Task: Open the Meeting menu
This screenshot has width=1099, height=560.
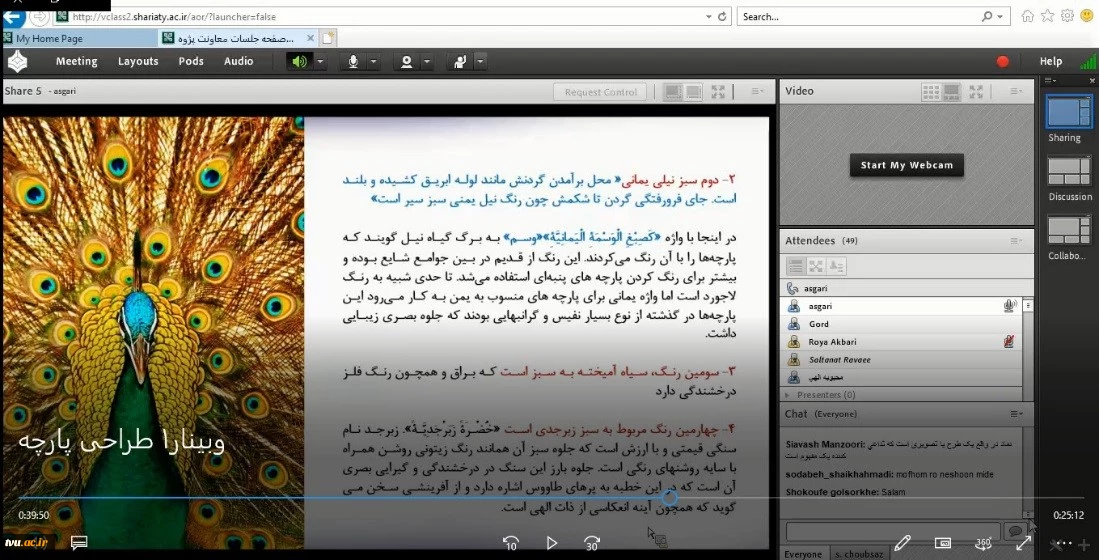Action: point(76,61)
